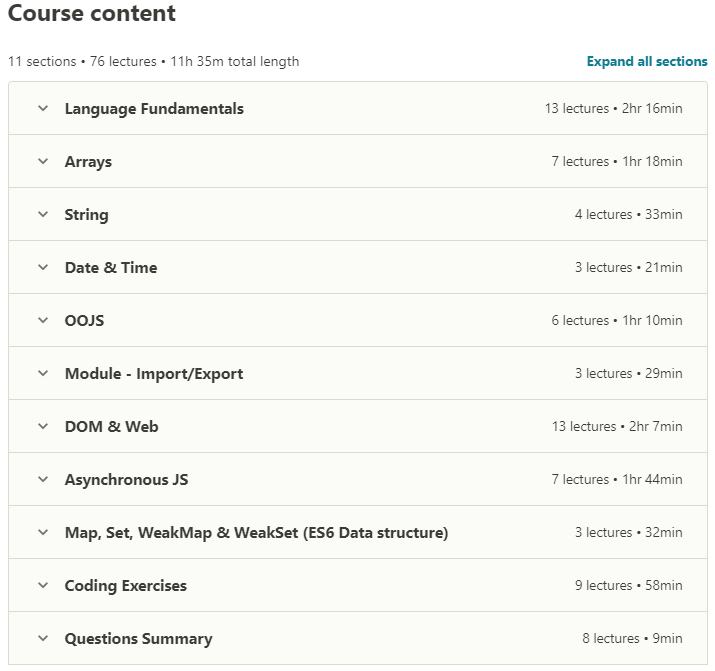Screen dimensions: 715x671
Task: Click the Coding Exercises chevron icon
Action: click(x=43, y=585)
